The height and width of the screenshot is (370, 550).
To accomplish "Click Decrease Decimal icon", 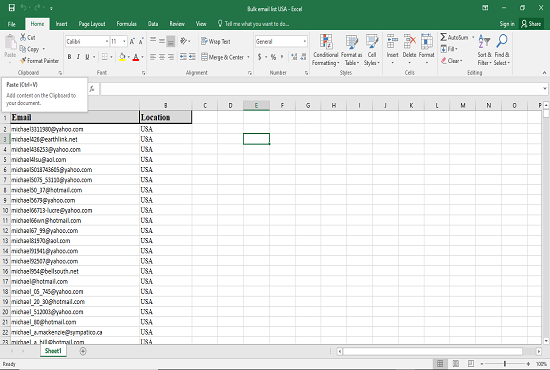I will pyautogui.click(x=303, y=57).
